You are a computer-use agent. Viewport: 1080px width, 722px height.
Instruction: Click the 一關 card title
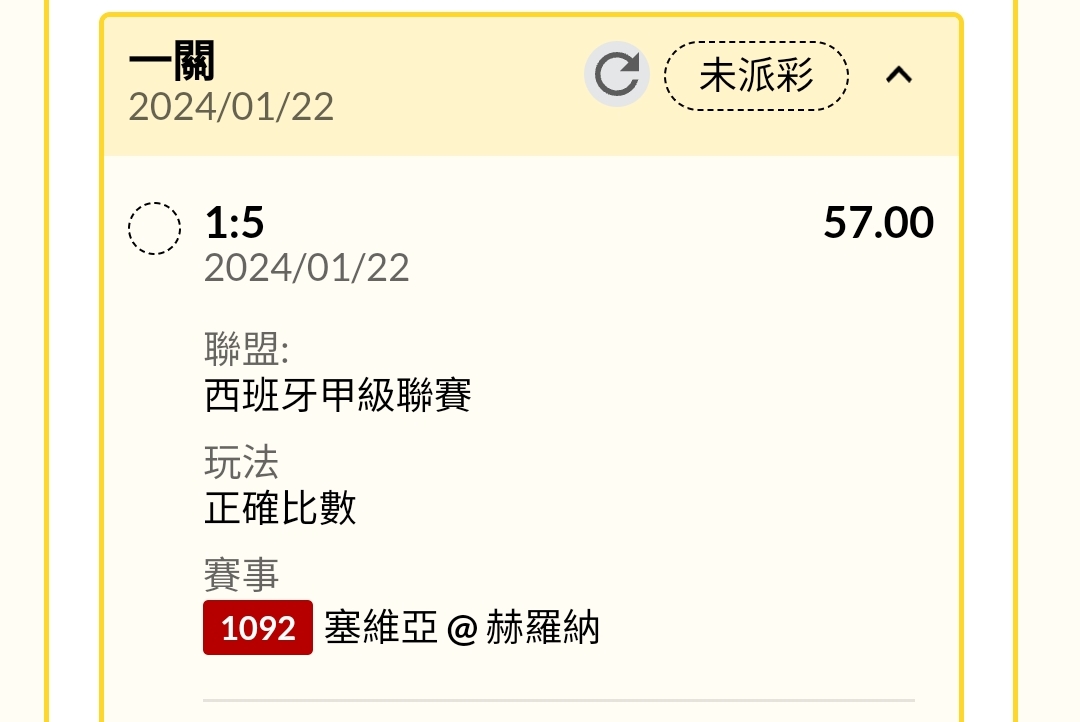tap(171, 63)
